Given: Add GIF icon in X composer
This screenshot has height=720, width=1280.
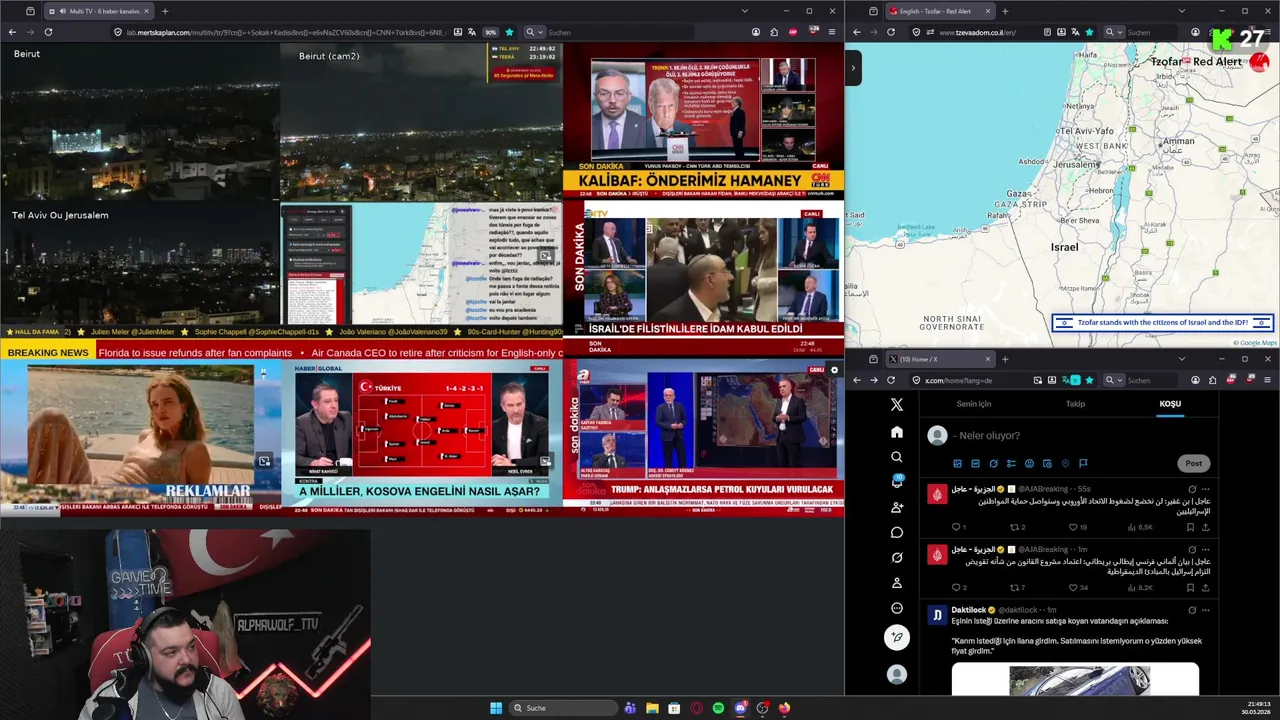Looking at the screenshot, I should 975,463.
